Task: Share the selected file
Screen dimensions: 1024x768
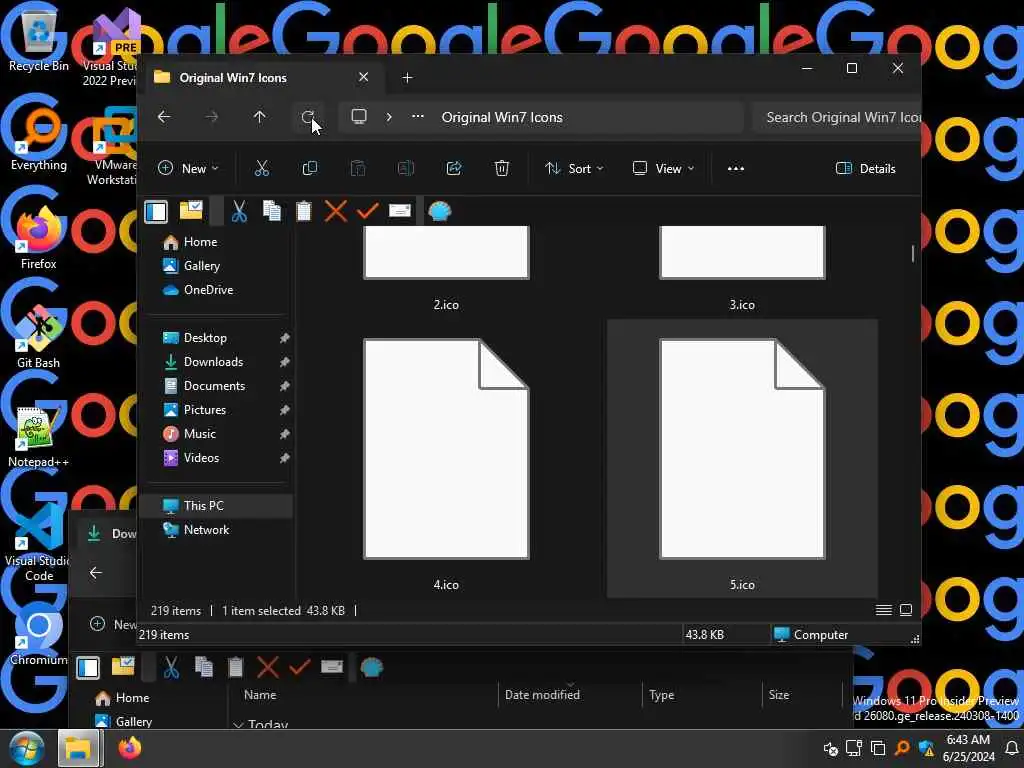Action: pyautogui.click(x=454, y=168)
